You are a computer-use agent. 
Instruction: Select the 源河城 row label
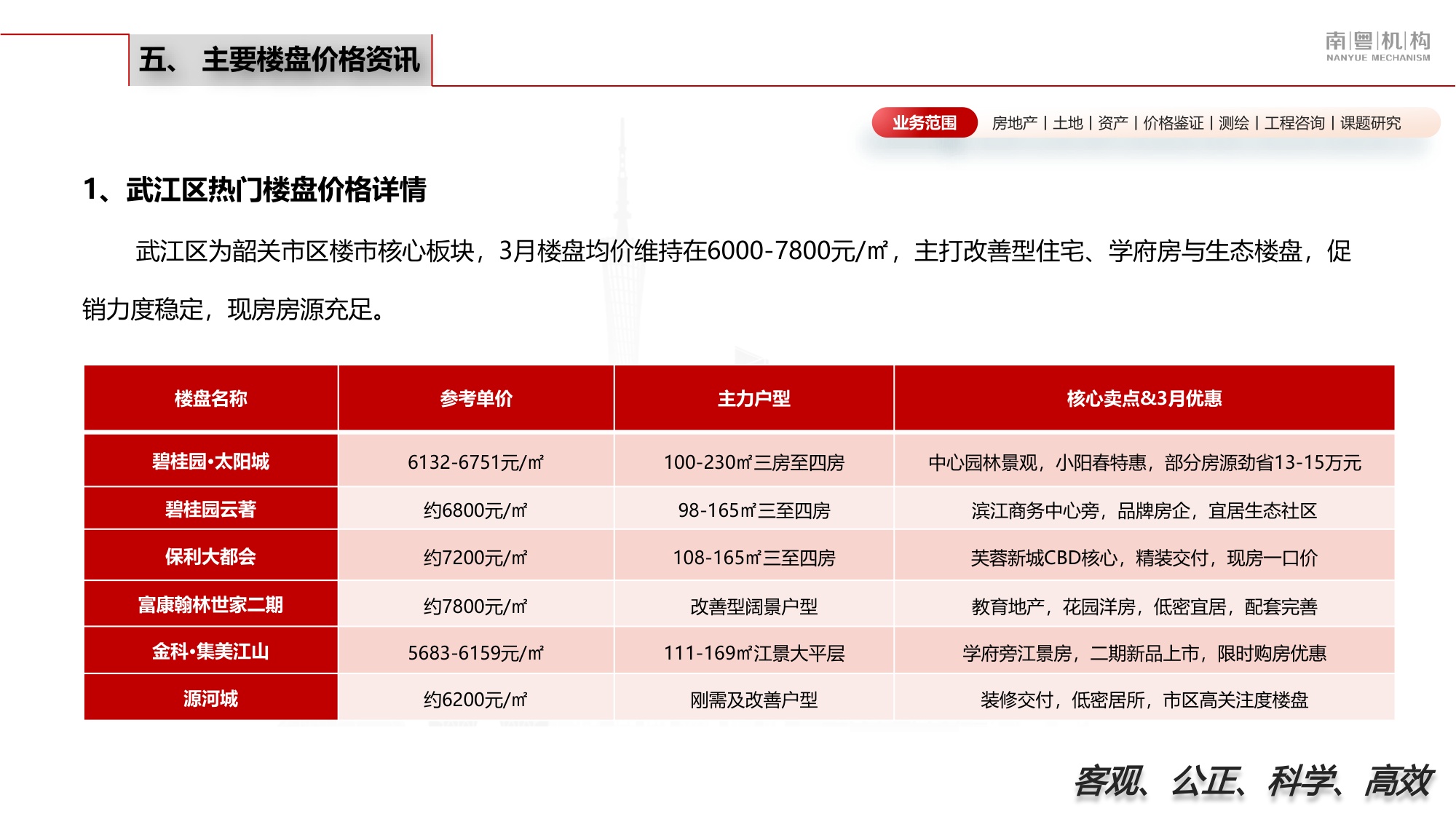point(211,698)
